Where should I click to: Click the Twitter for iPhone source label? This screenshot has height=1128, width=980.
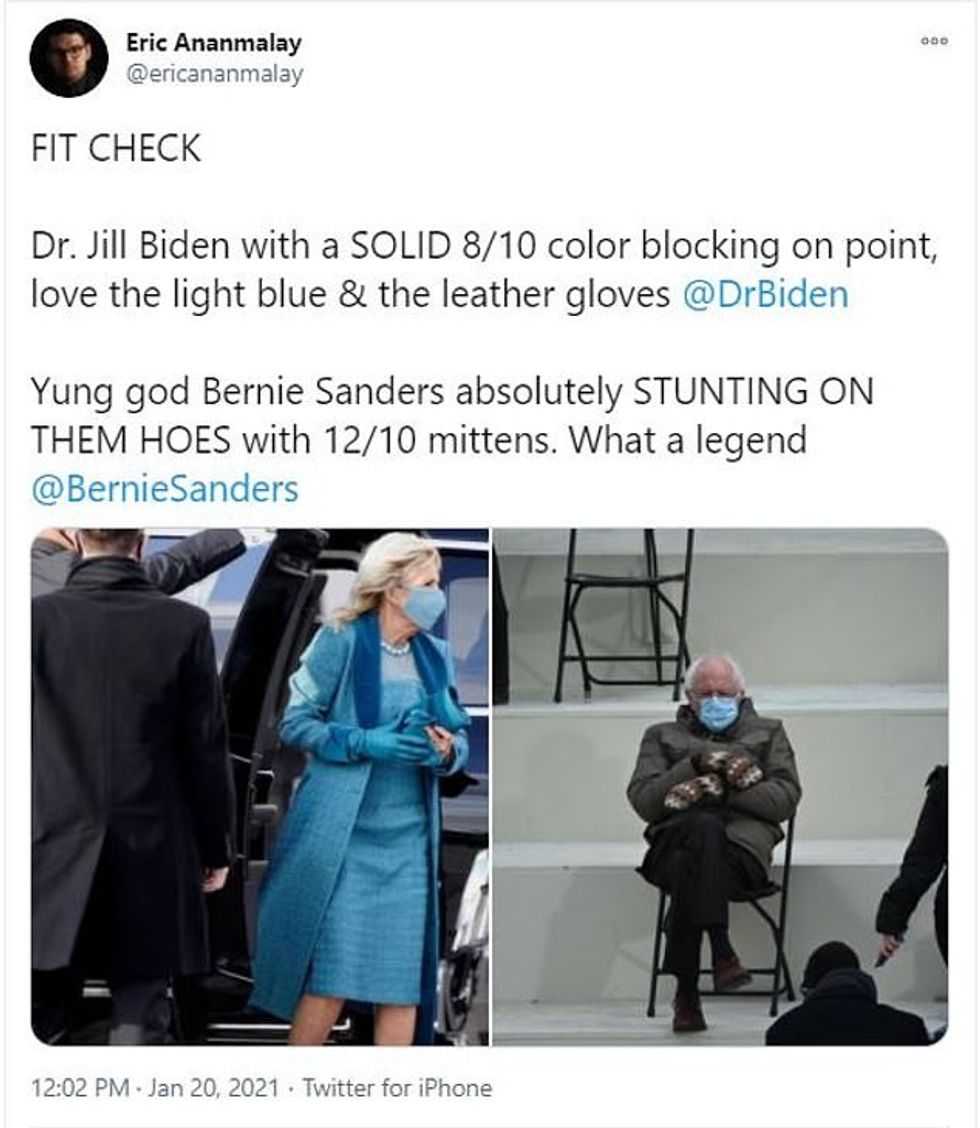(x=397, y=1087)
